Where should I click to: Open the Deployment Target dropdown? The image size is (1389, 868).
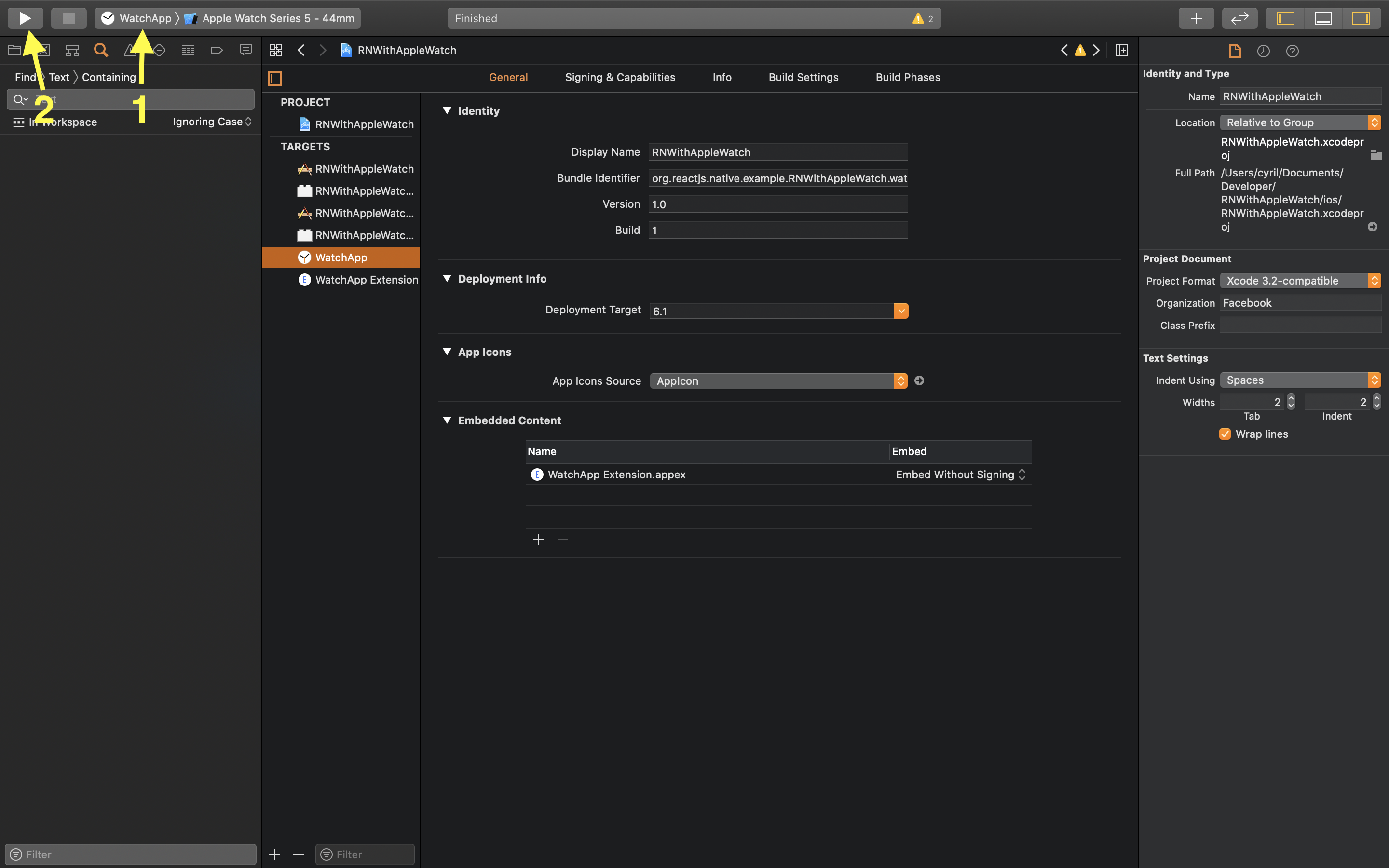click(900, 311)
